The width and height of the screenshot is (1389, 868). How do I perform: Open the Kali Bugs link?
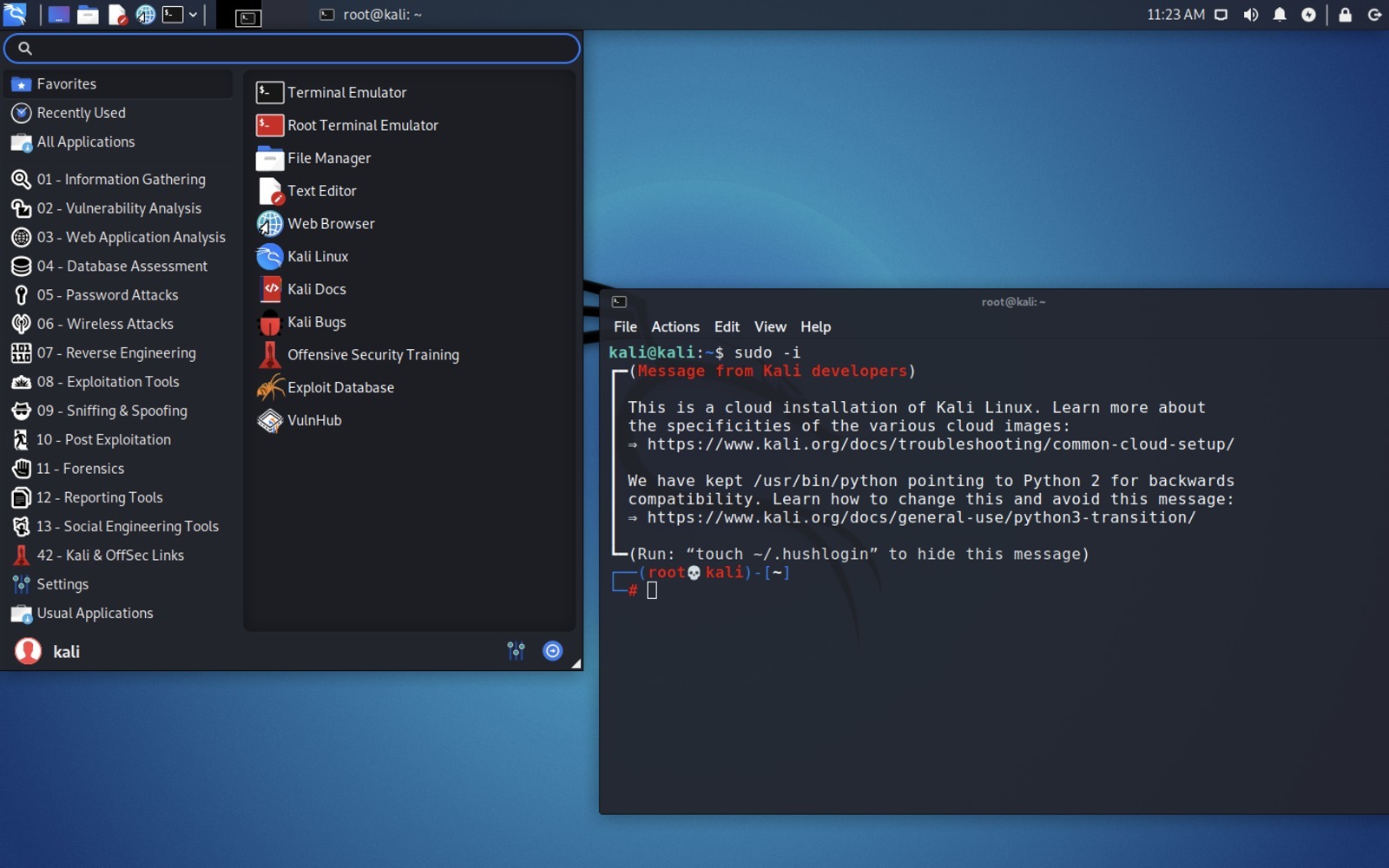click(409, 323)
